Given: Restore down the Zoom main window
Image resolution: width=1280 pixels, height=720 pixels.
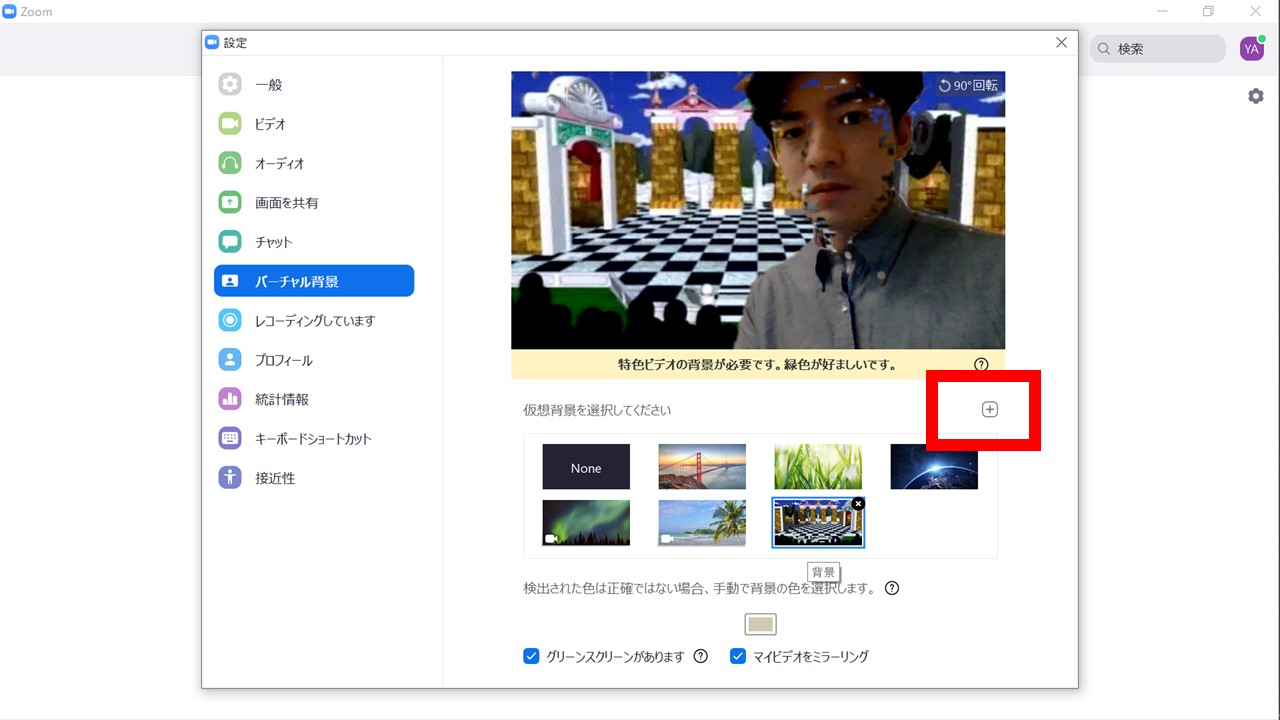Looking at the screenshot, I should (x=1208, y=12).
